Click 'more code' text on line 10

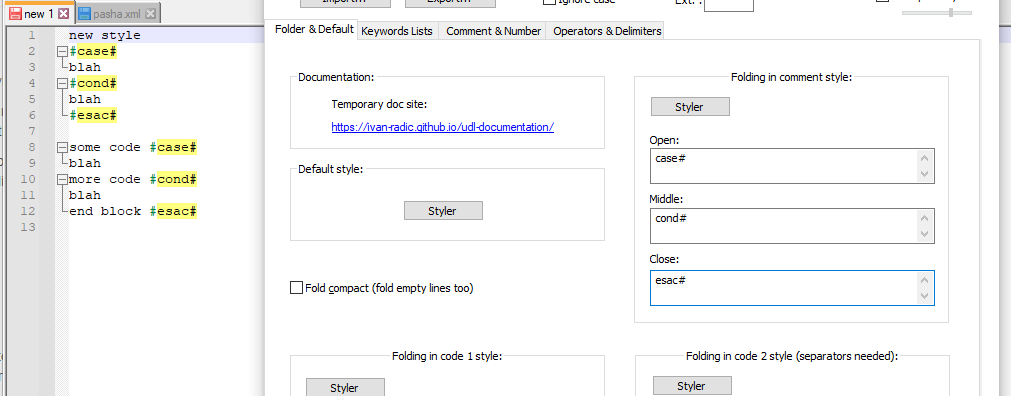[x=104, y=179]
